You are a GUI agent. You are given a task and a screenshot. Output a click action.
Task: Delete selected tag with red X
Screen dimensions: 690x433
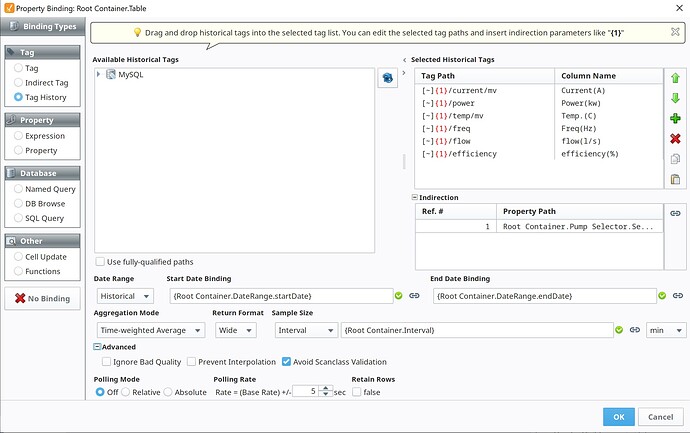tap(675, 139)
